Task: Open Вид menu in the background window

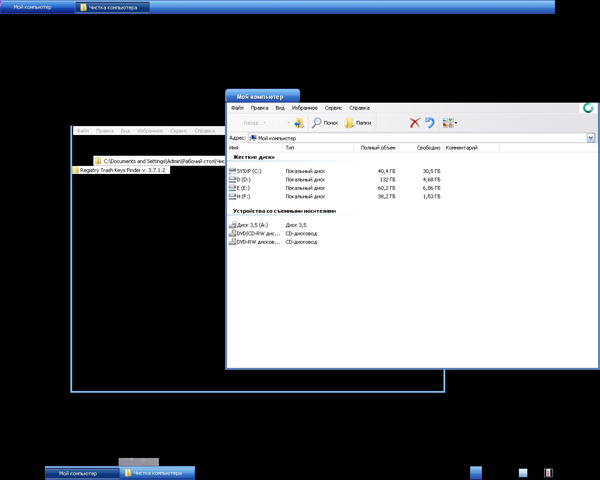Action: tap(125, 131)
